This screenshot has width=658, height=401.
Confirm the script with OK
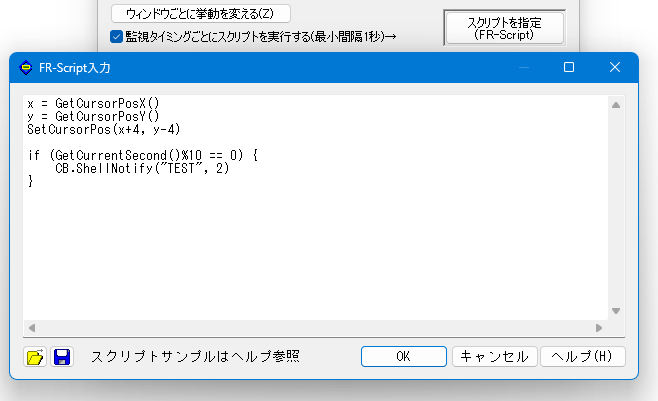403,356
